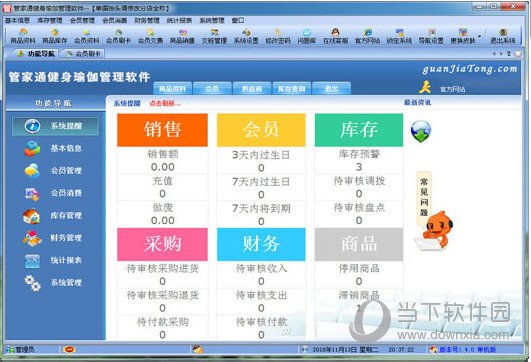The image size is (531, 362).
Task: Open the 会员资料 toolbar icon
Action: click(x=87, y=36)
